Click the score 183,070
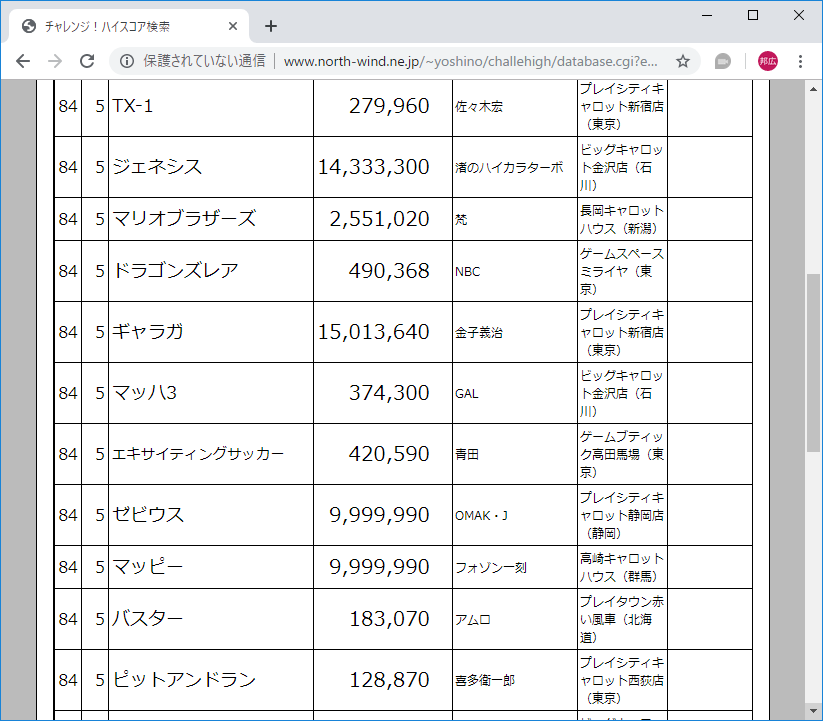Image resolution: width=823 pixels, height=721 pixels. point(389,619)
